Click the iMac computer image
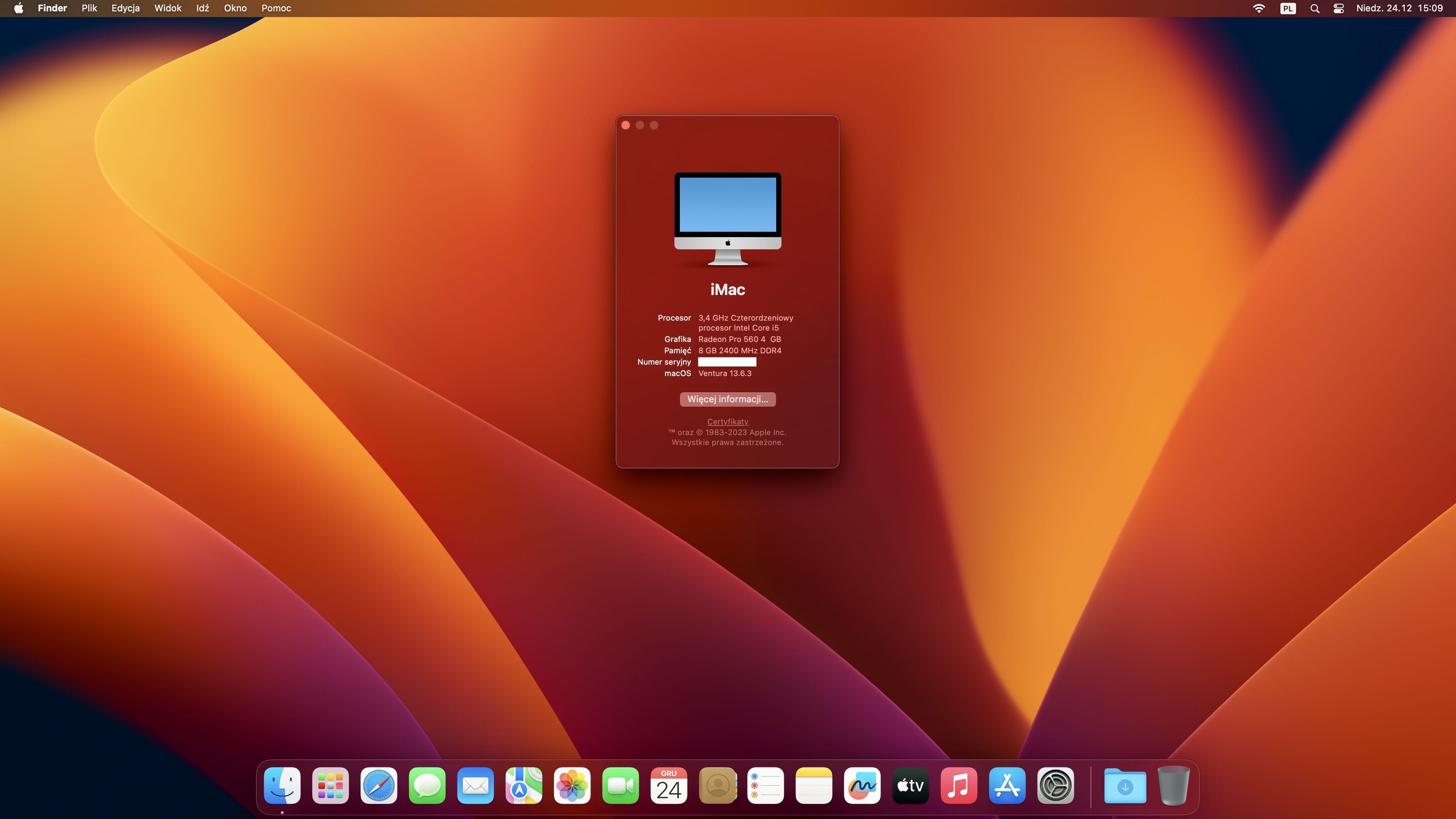Image resolution: width=1456 pixels, height=819 pixels. pyautogui.click(x=727, y=219)
